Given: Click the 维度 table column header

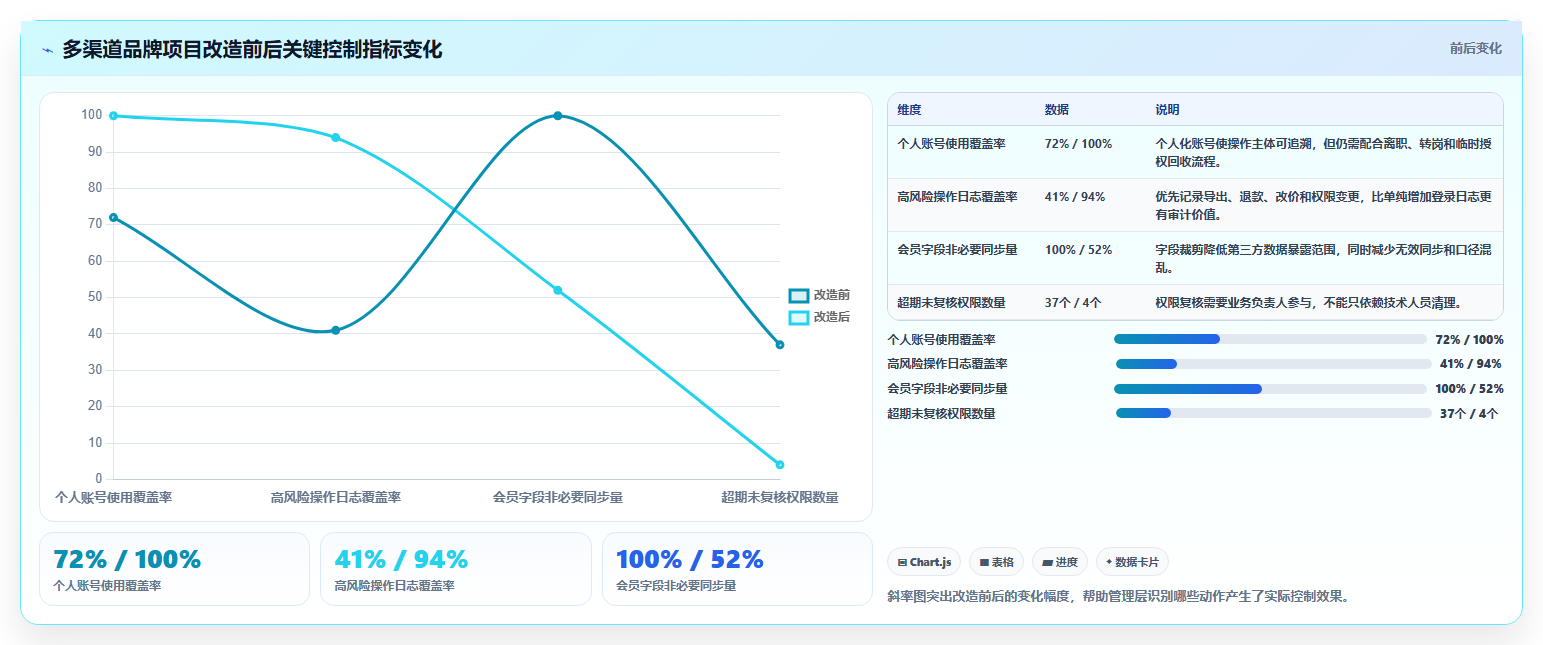Looking at the screenshot, I should tap(909, 110).
